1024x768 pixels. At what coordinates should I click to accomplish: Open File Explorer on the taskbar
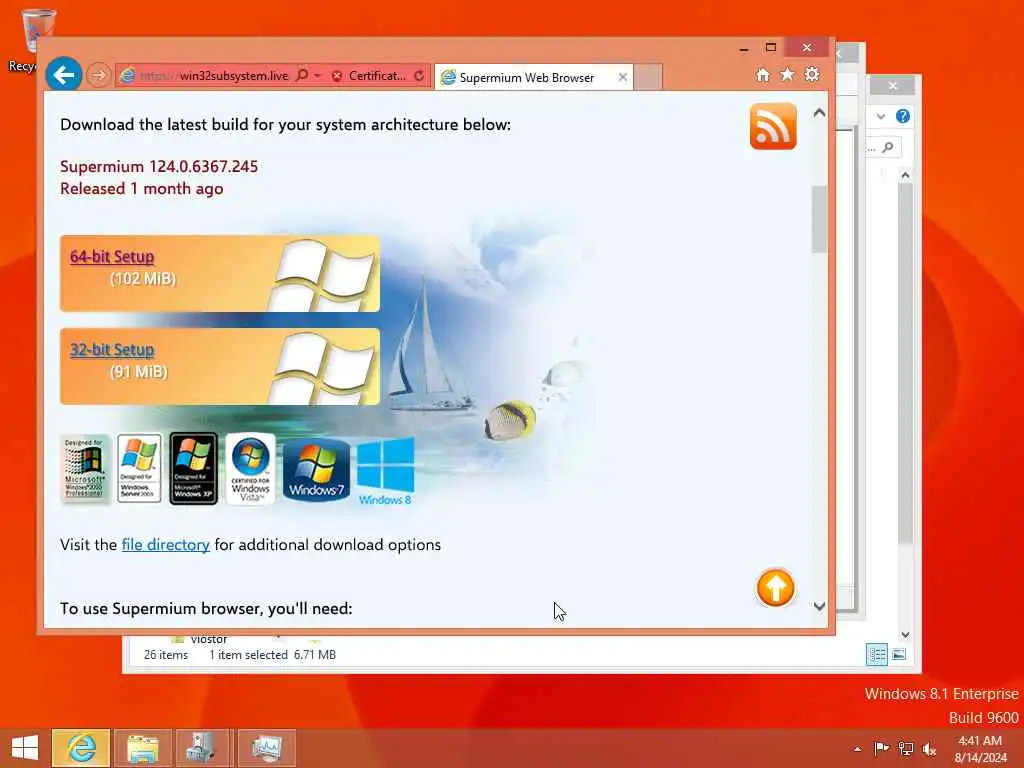coord(143,748)
